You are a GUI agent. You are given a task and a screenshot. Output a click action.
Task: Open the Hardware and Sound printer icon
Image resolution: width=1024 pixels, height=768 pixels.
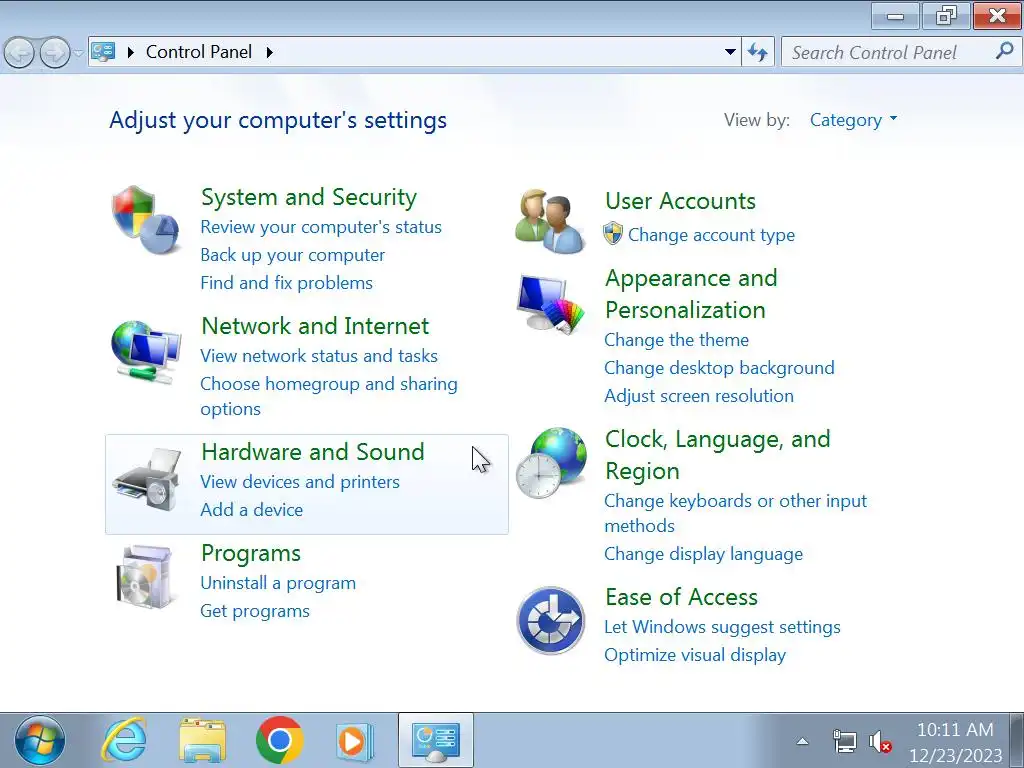tap(146, 479)
